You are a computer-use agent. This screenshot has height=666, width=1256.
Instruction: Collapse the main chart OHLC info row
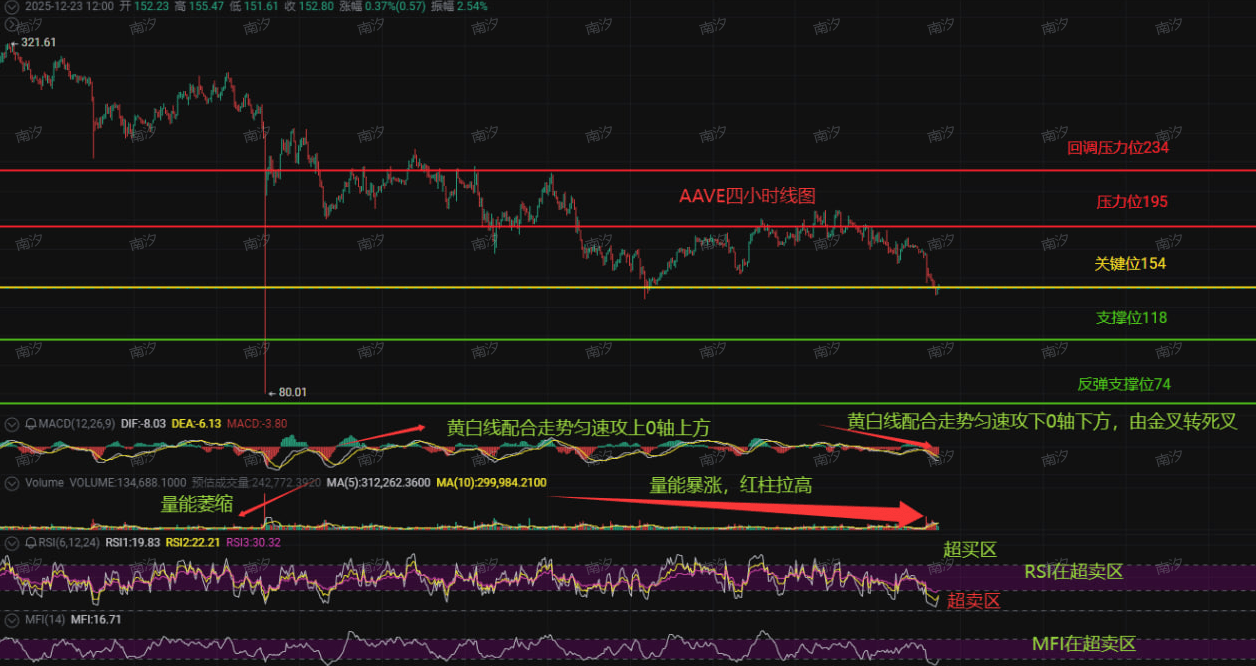(11, 7)
